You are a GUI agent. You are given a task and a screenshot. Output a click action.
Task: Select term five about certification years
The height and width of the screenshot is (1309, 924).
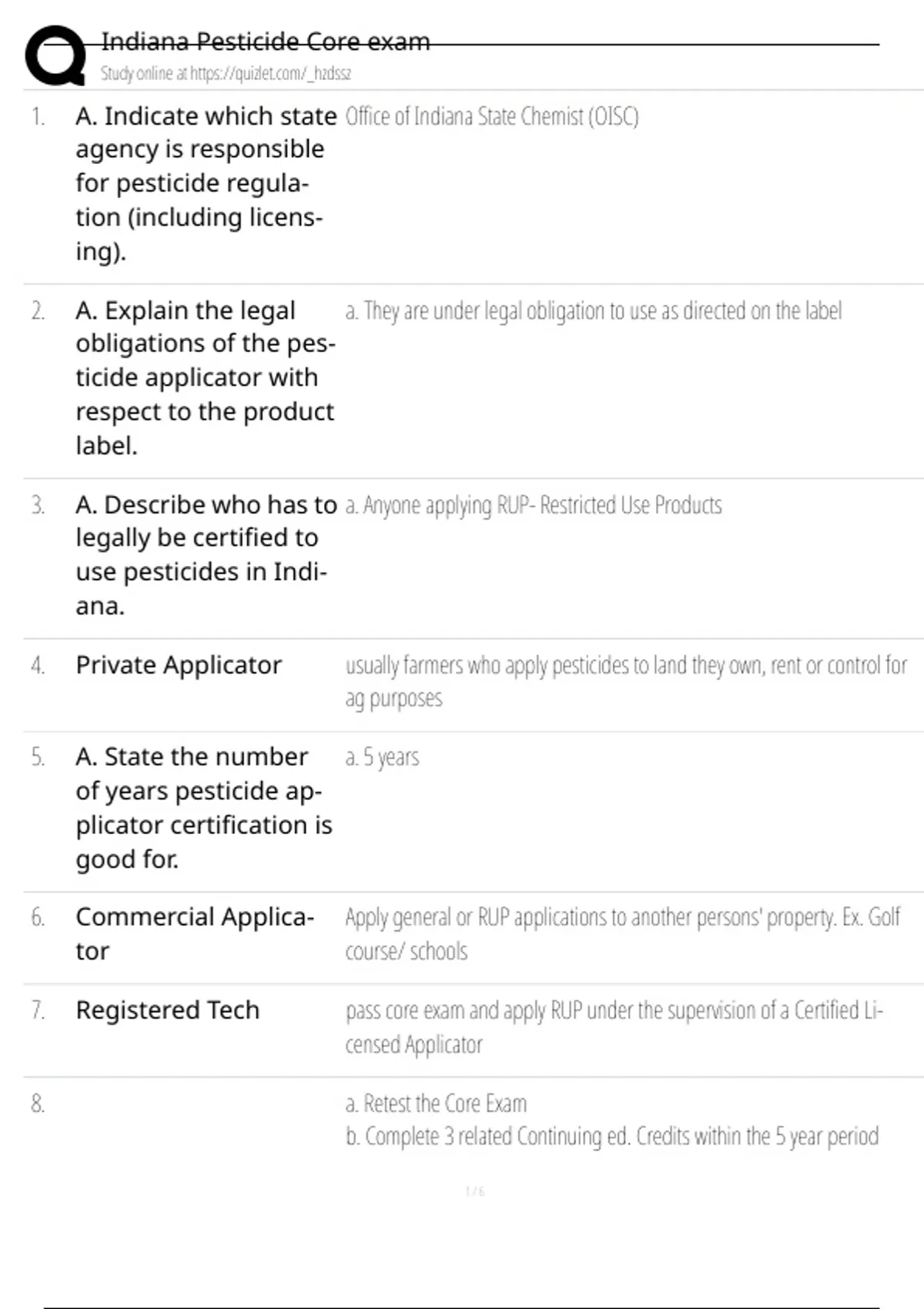[x=204, y=807]
